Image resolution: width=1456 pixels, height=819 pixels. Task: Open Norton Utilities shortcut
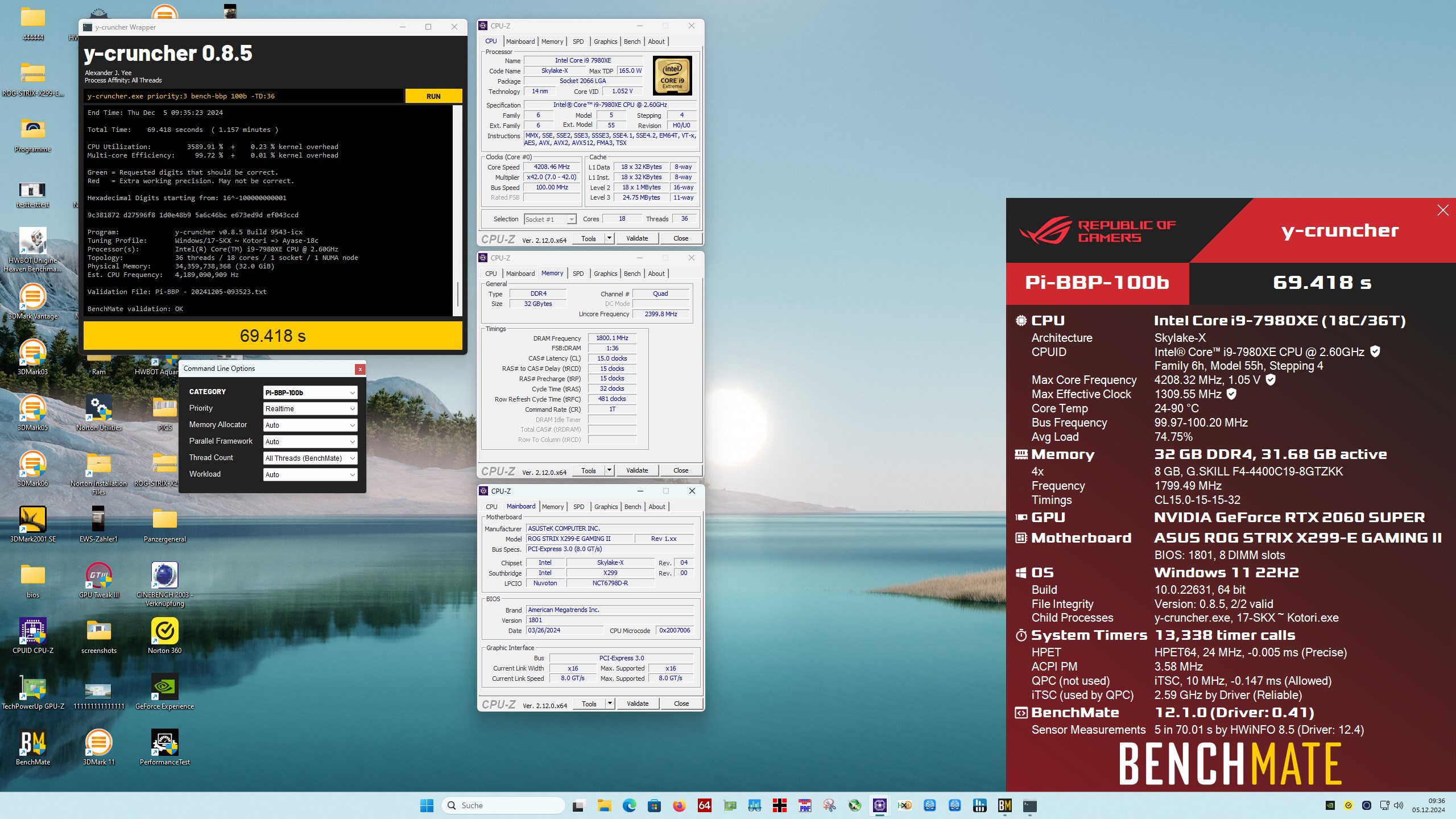click(x=98, y=413)
